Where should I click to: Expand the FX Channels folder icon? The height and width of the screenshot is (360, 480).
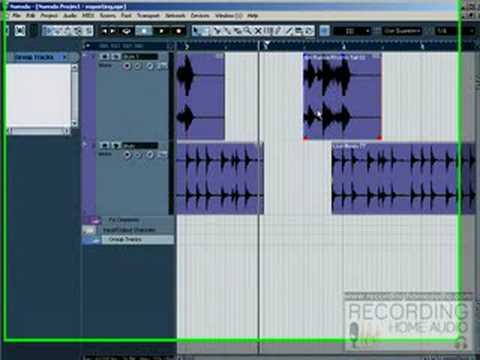[x=91, y=220]
